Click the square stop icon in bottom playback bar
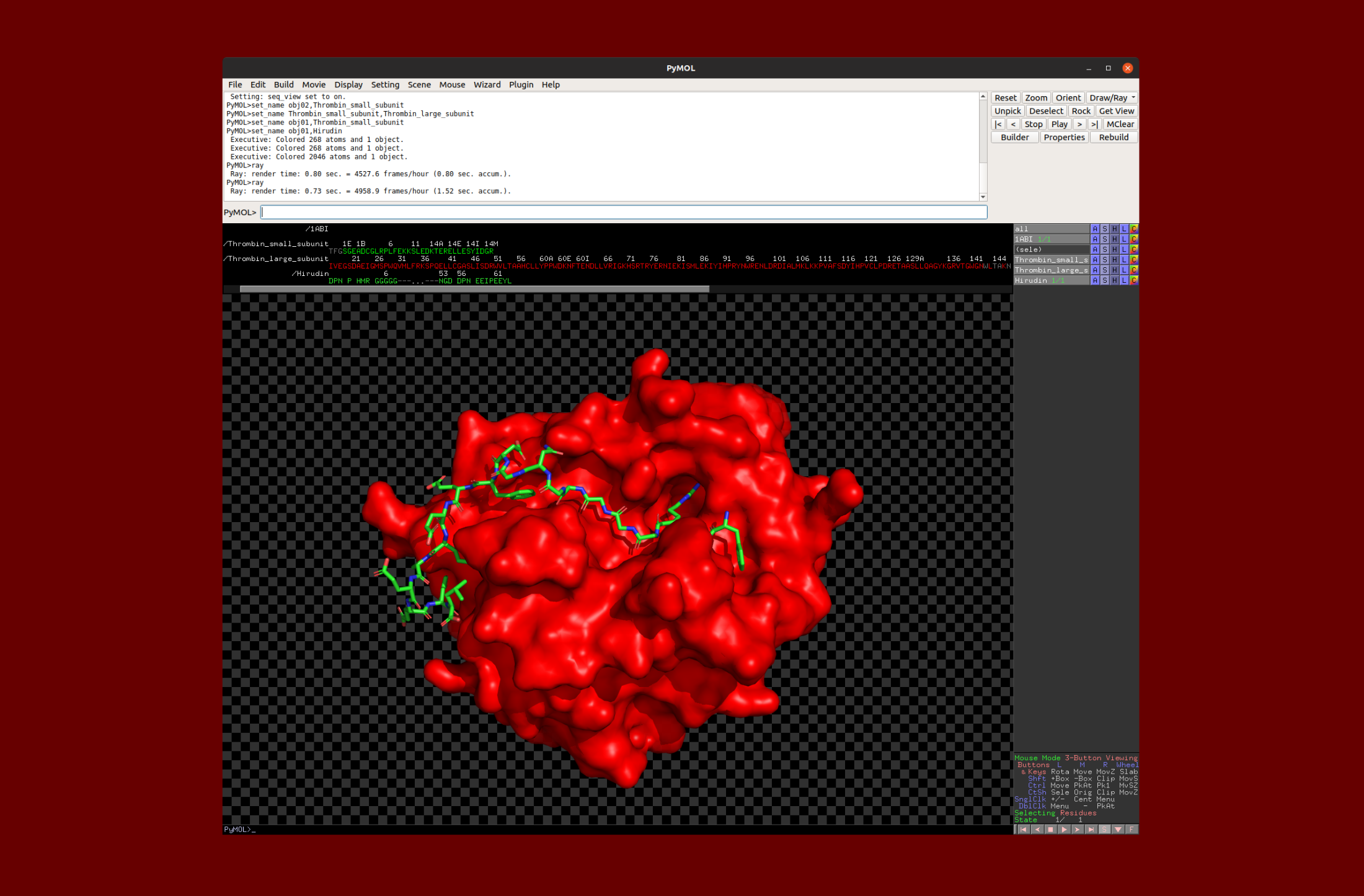1364x896 pixels. (x=1050, y=829)
